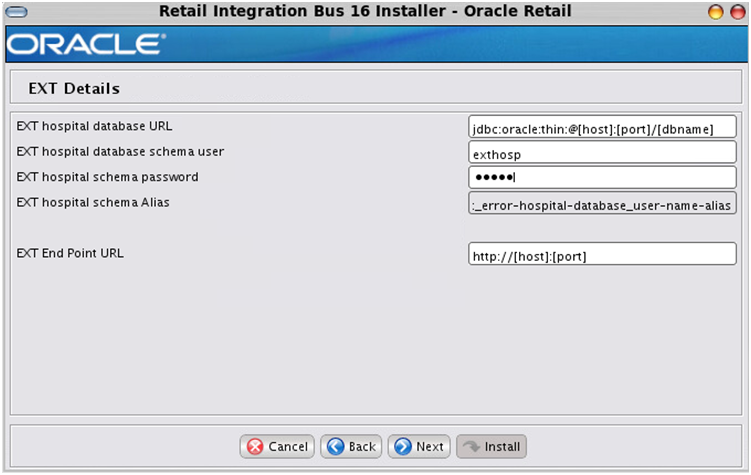The height and width of the screenshot is (475, 751).
Task: Click the red X icon on Cancel
Action: (x=255, y=446)
